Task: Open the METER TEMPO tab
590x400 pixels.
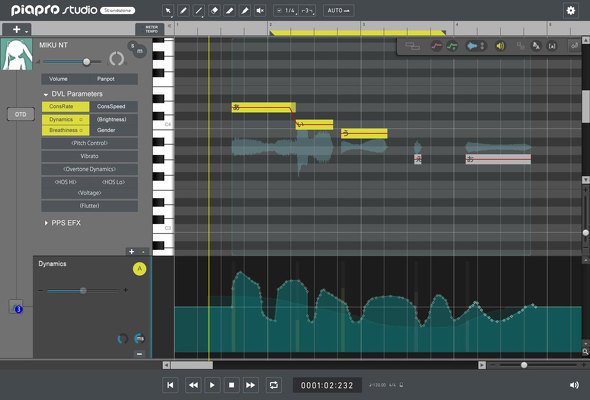Action: [151, 29]
